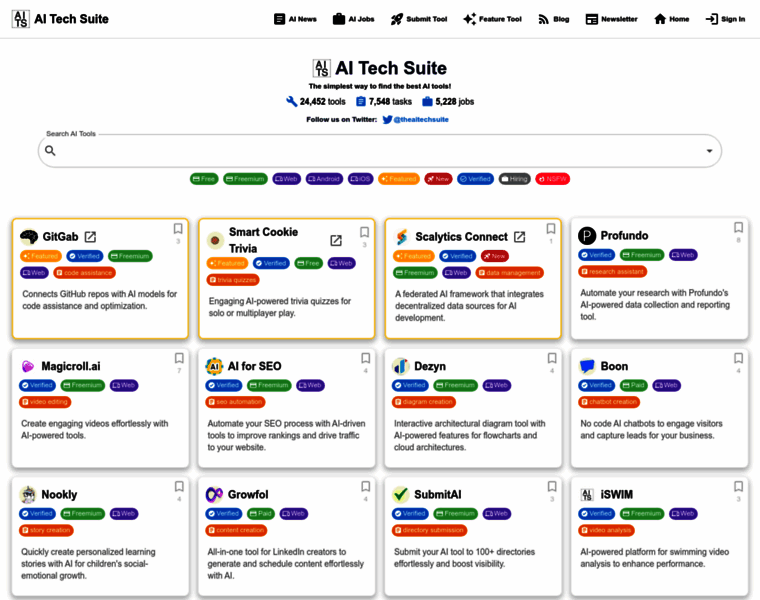Image resolution: width=760 pixels, height=600 pixels.
Task: Open the AI News menu item
Action: click(x=295, y=19)
